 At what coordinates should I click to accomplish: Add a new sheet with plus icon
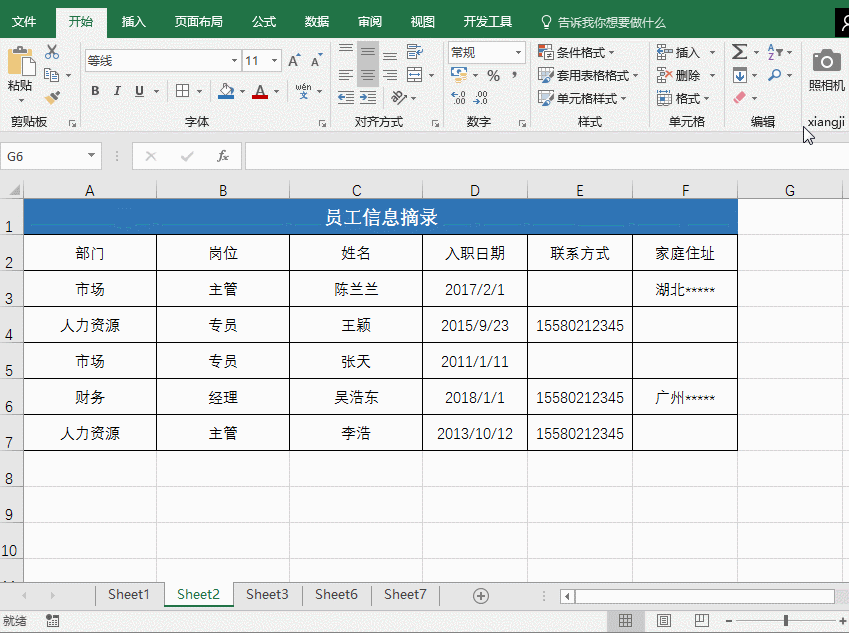481,595
